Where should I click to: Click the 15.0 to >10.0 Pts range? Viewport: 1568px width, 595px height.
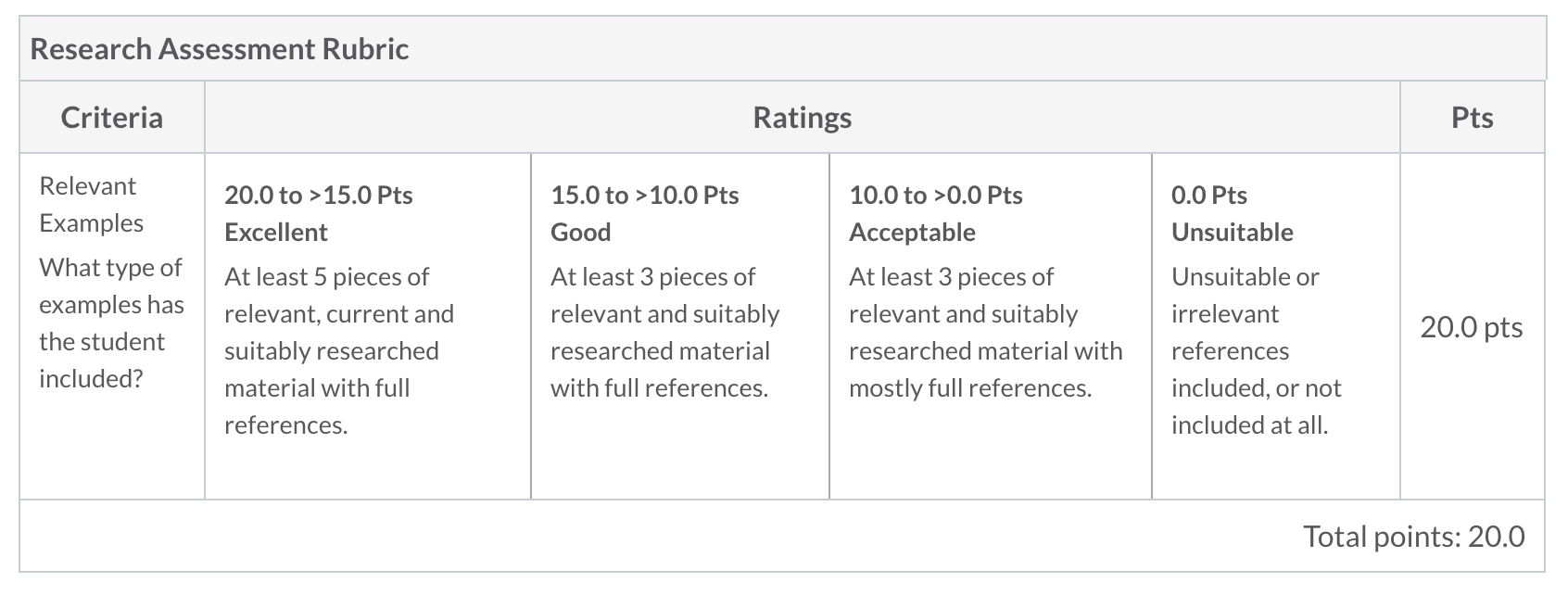645,196
